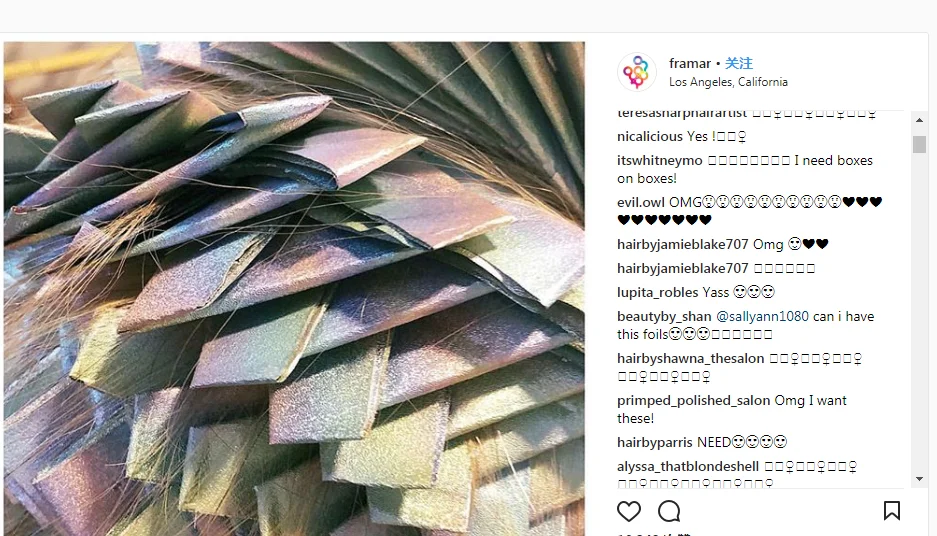Click the comments scrollbar thumb
Screen dimensions: 937x536
[x=919, y=145]
